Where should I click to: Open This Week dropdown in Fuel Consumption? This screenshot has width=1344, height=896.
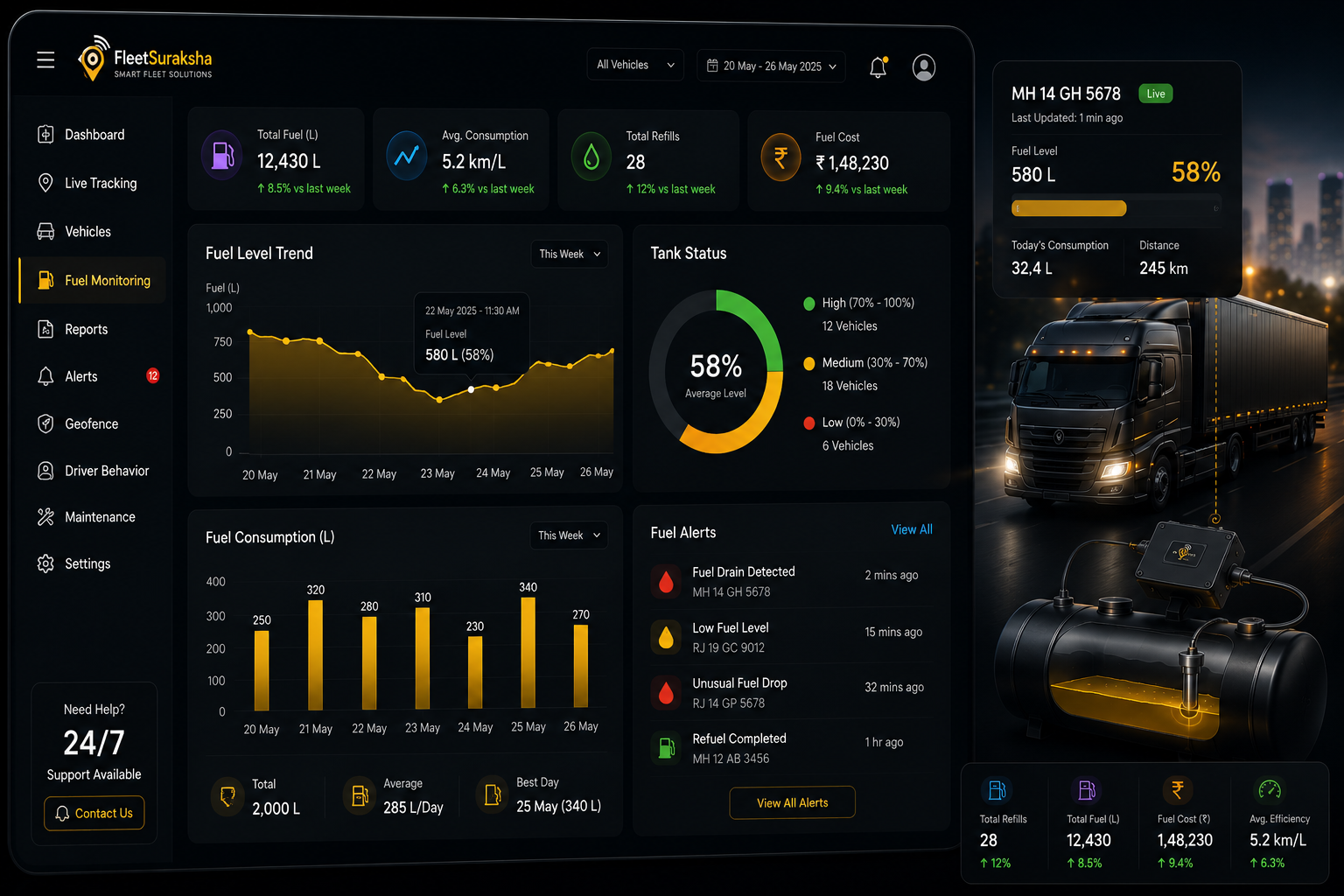pyautogui.click(x=570, y=535)
